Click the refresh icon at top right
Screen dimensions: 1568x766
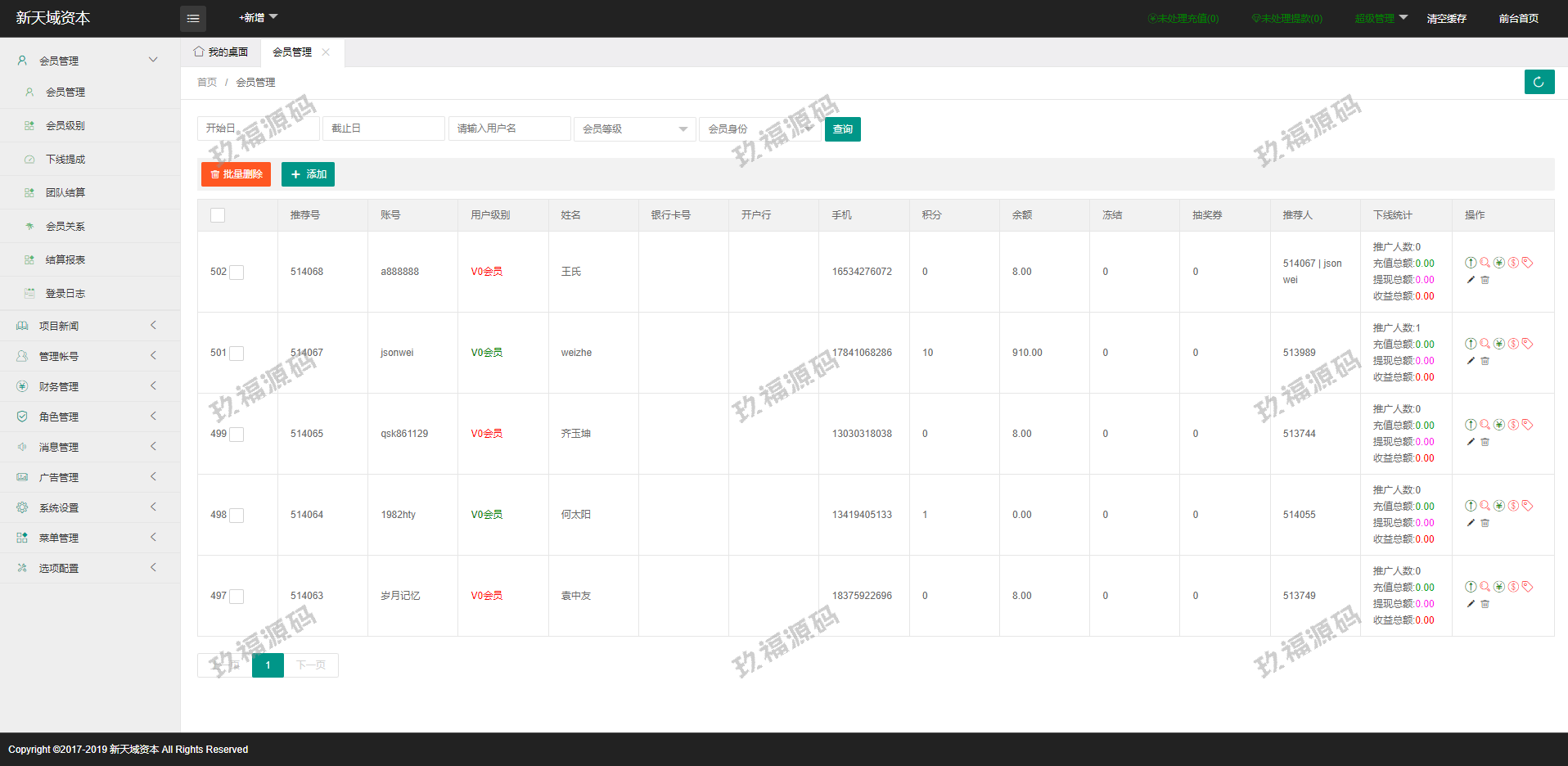(x=1539, y=82)
